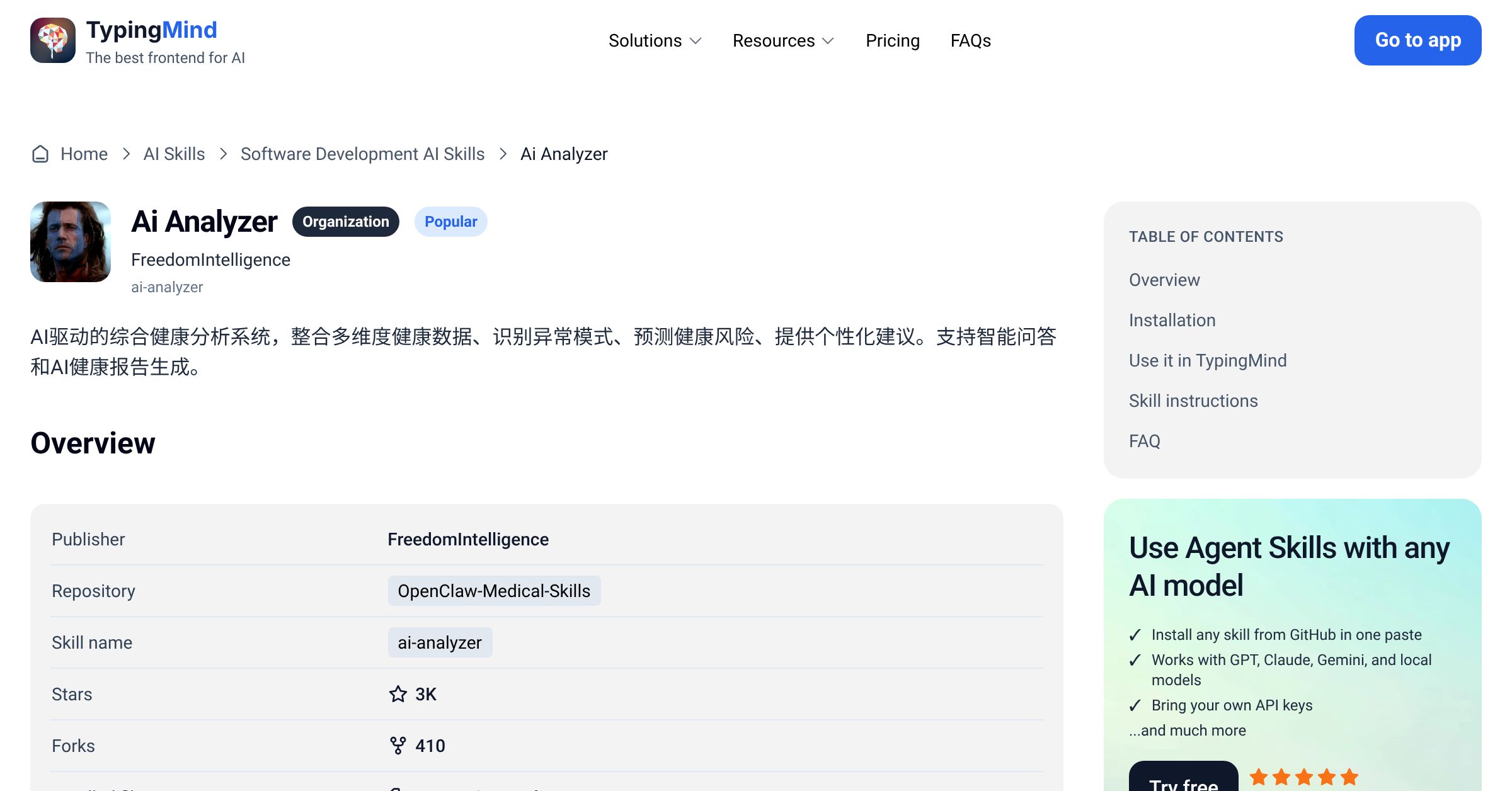Image resolution: width=1512 pixels, height=791 pixels.
Task: Click the Overview heading
Action: [93, 443]
